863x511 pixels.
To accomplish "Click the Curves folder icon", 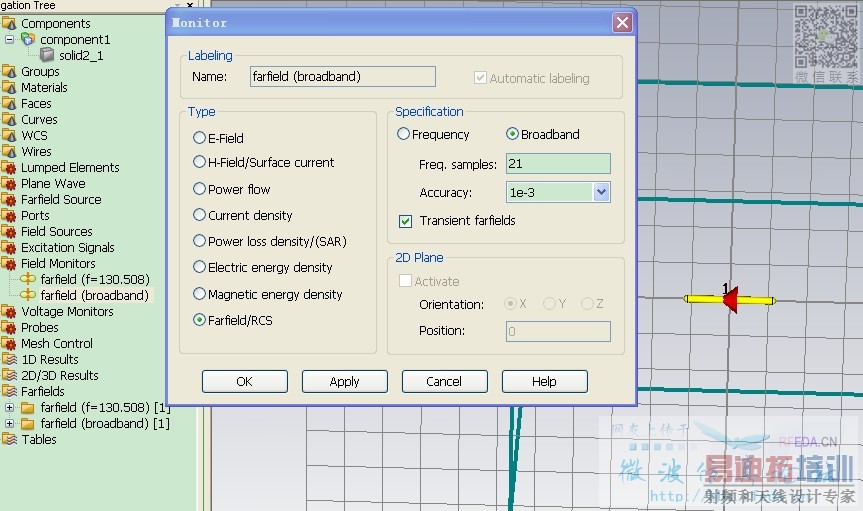I will (9, 119).
